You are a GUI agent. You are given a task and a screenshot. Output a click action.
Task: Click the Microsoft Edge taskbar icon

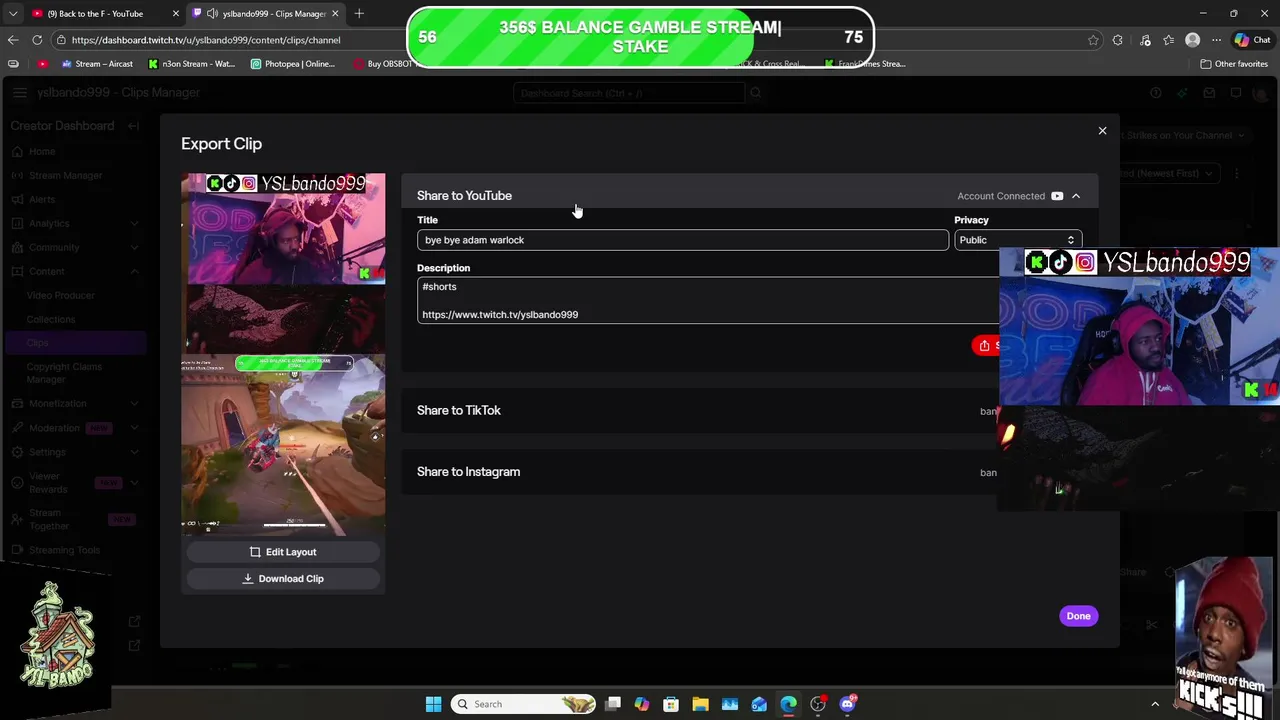click(788, 704)
